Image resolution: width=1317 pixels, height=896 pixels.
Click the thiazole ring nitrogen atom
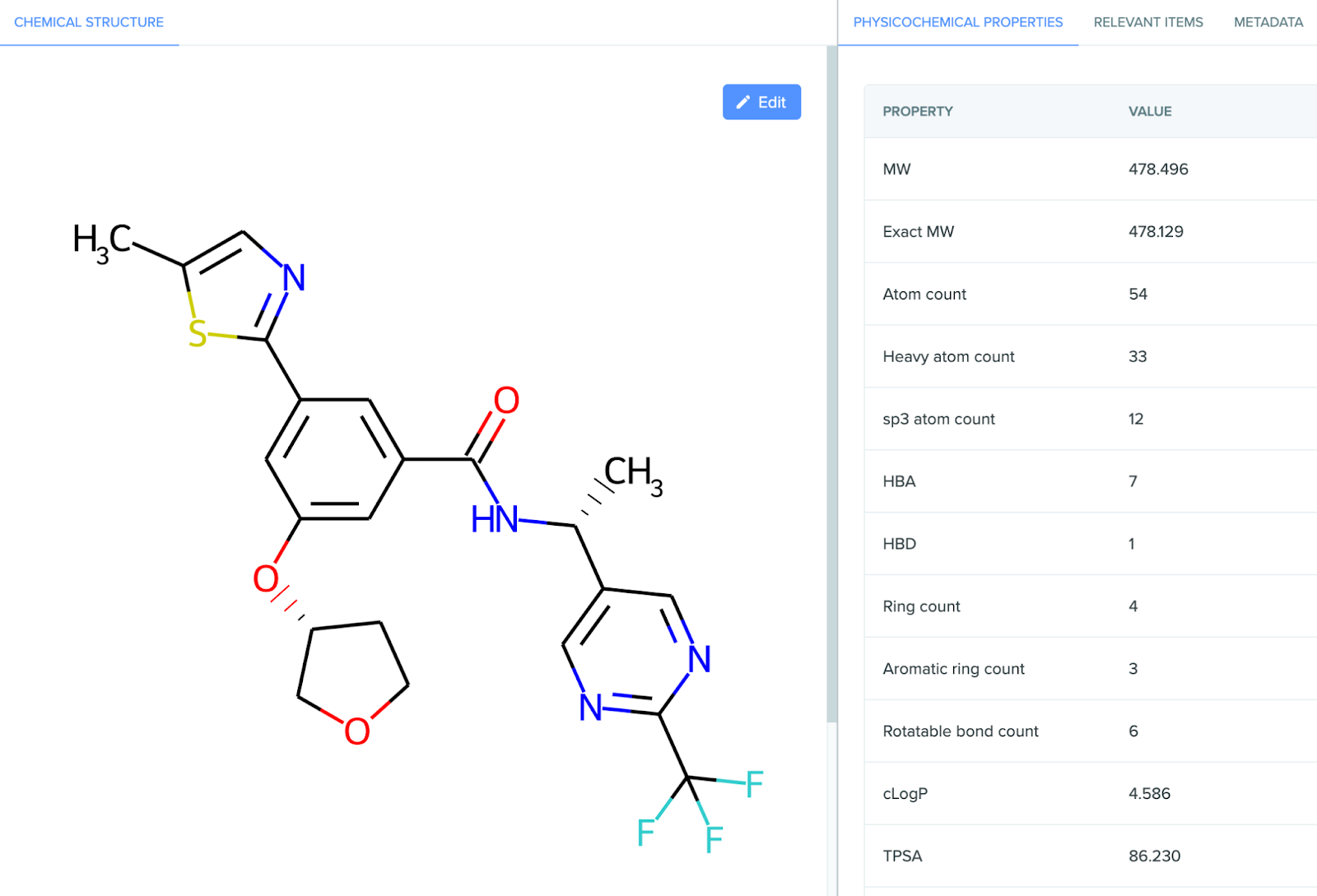[x=294, y=278]
